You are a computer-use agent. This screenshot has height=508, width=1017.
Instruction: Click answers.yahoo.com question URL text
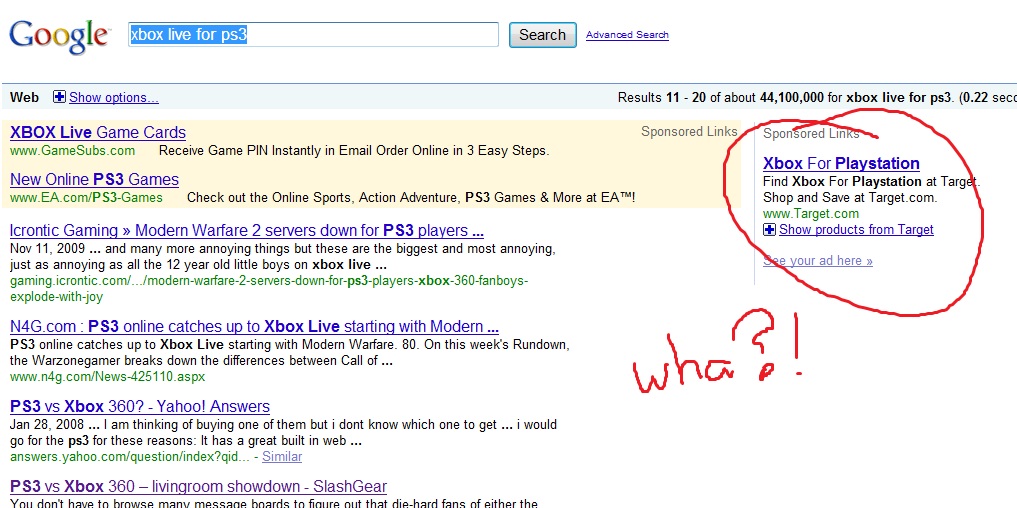pyautogui.click(x=130, y=457)
